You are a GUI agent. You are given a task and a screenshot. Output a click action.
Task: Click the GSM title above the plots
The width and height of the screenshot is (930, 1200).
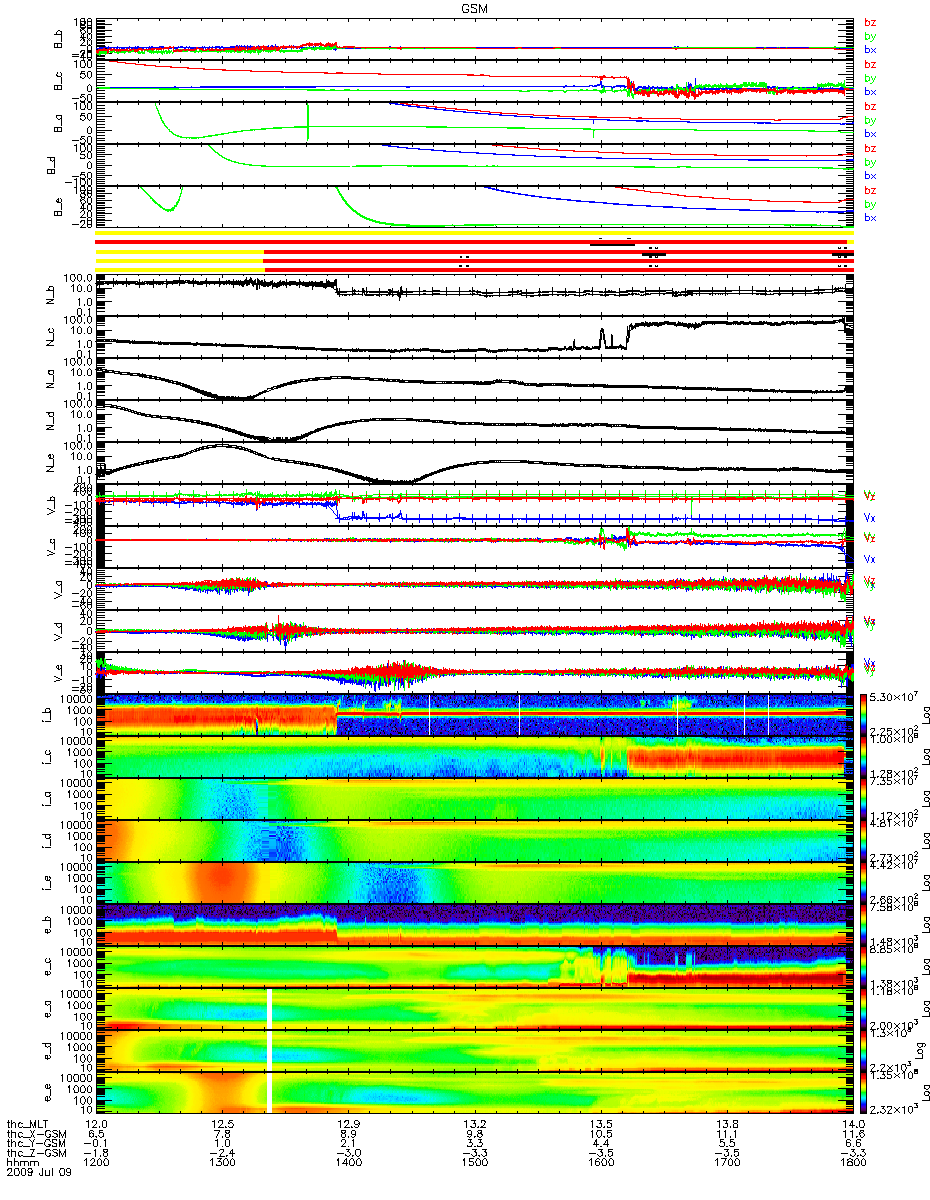474,7
